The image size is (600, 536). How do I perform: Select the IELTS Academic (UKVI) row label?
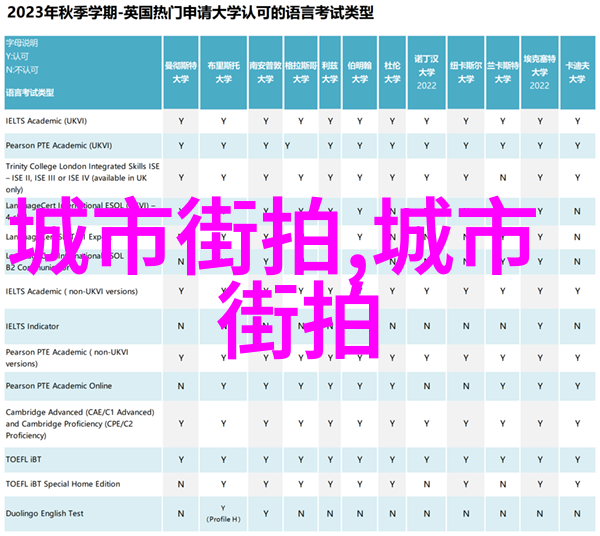coord(46,121)
